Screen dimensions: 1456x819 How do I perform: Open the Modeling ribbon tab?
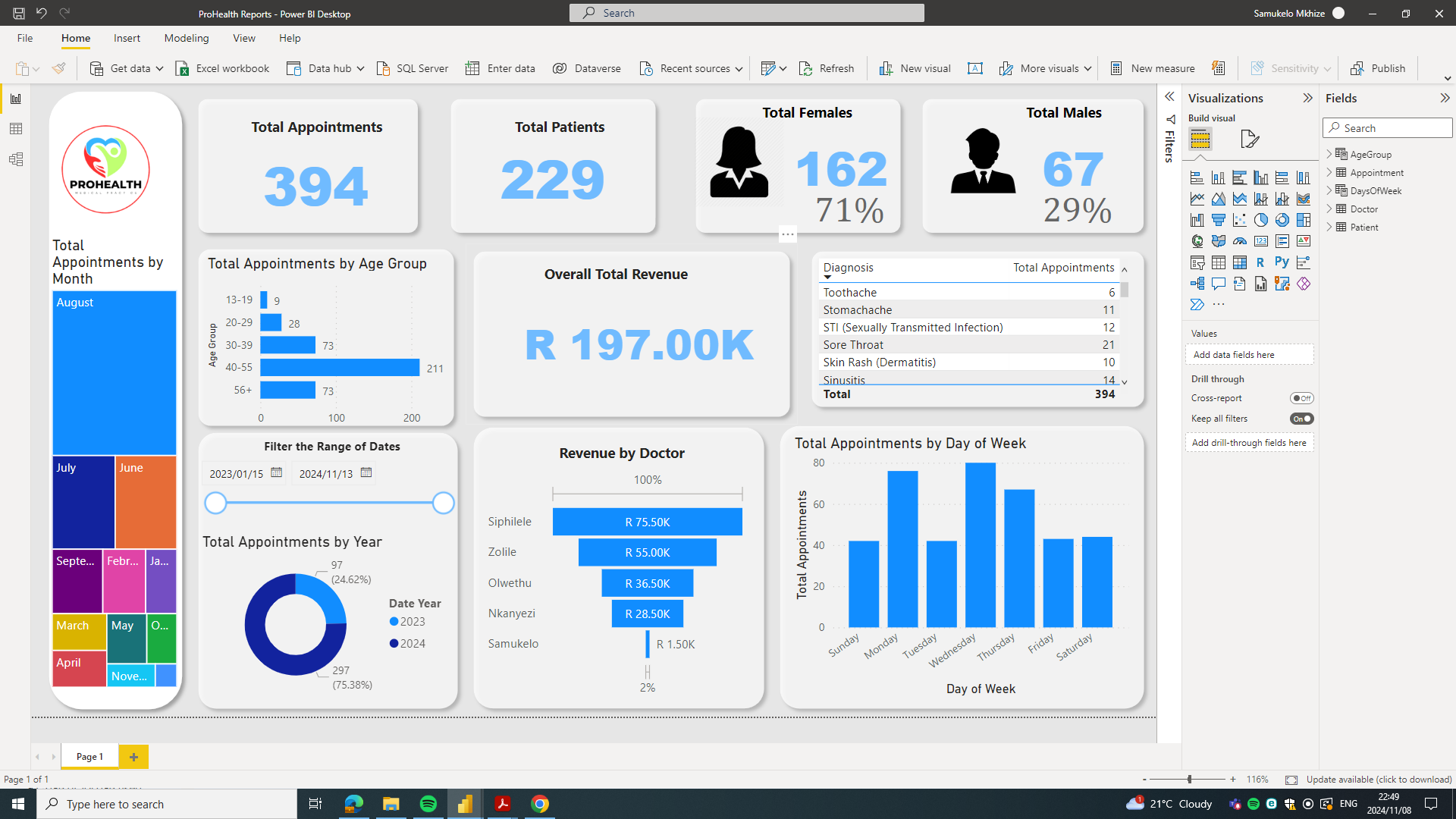pos(186,38)
